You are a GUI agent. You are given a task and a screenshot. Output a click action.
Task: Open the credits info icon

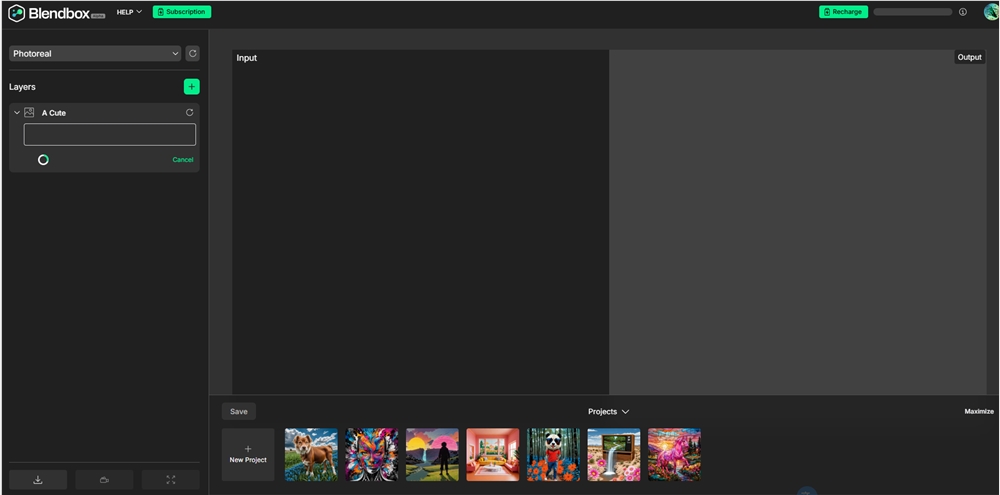(963, 12)
